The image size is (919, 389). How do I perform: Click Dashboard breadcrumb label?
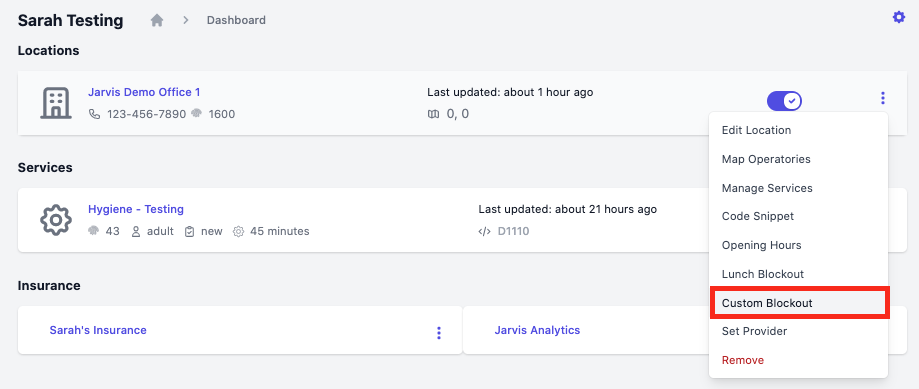click(x=236, y=20)
